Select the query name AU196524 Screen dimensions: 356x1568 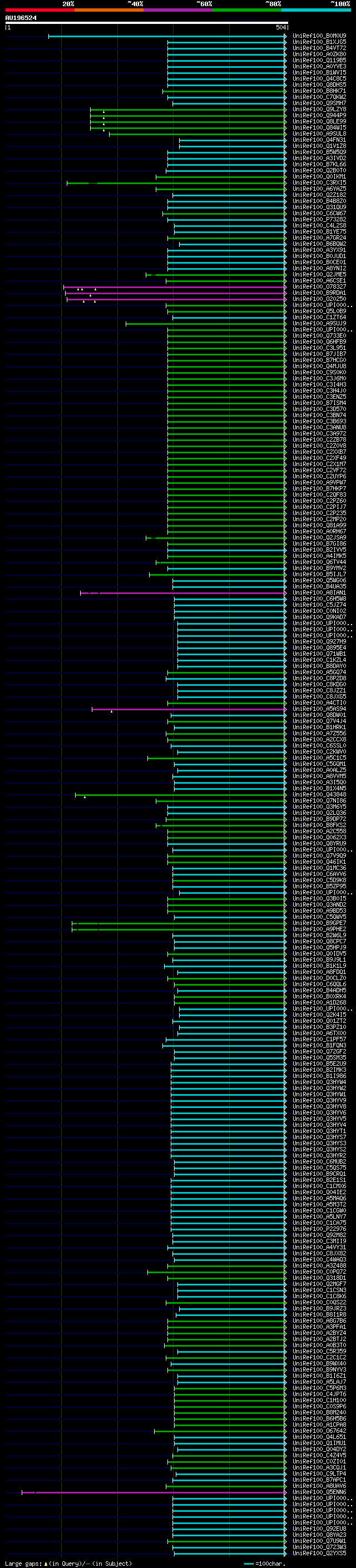21,18
